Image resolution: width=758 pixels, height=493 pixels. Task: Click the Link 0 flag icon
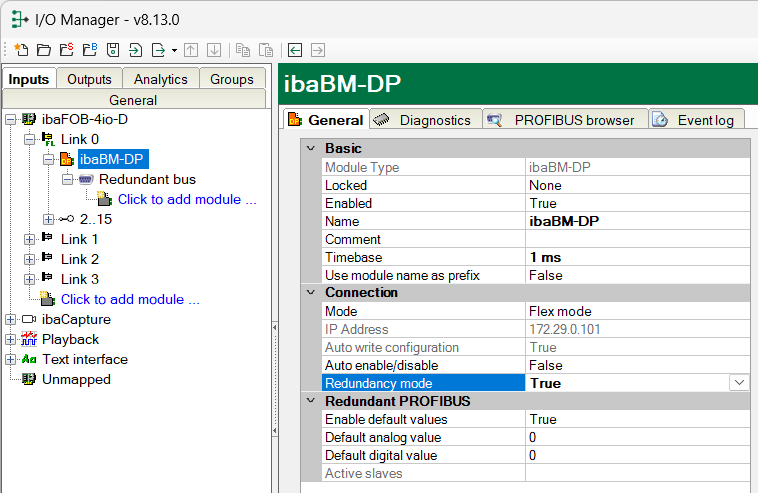[x=48, y=139]
